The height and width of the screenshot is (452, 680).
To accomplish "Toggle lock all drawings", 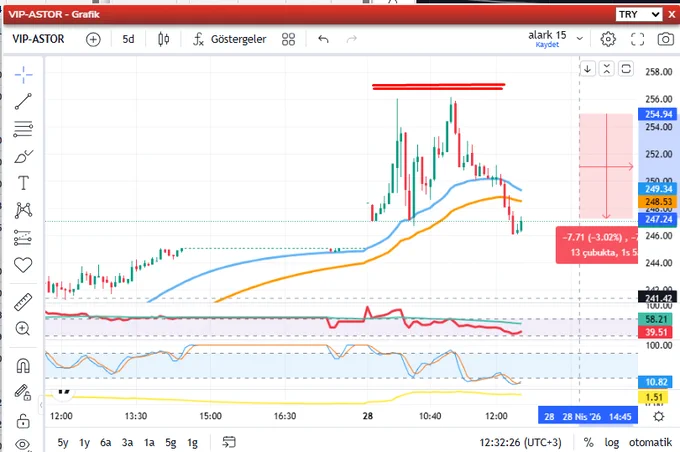I will (23, 421).
